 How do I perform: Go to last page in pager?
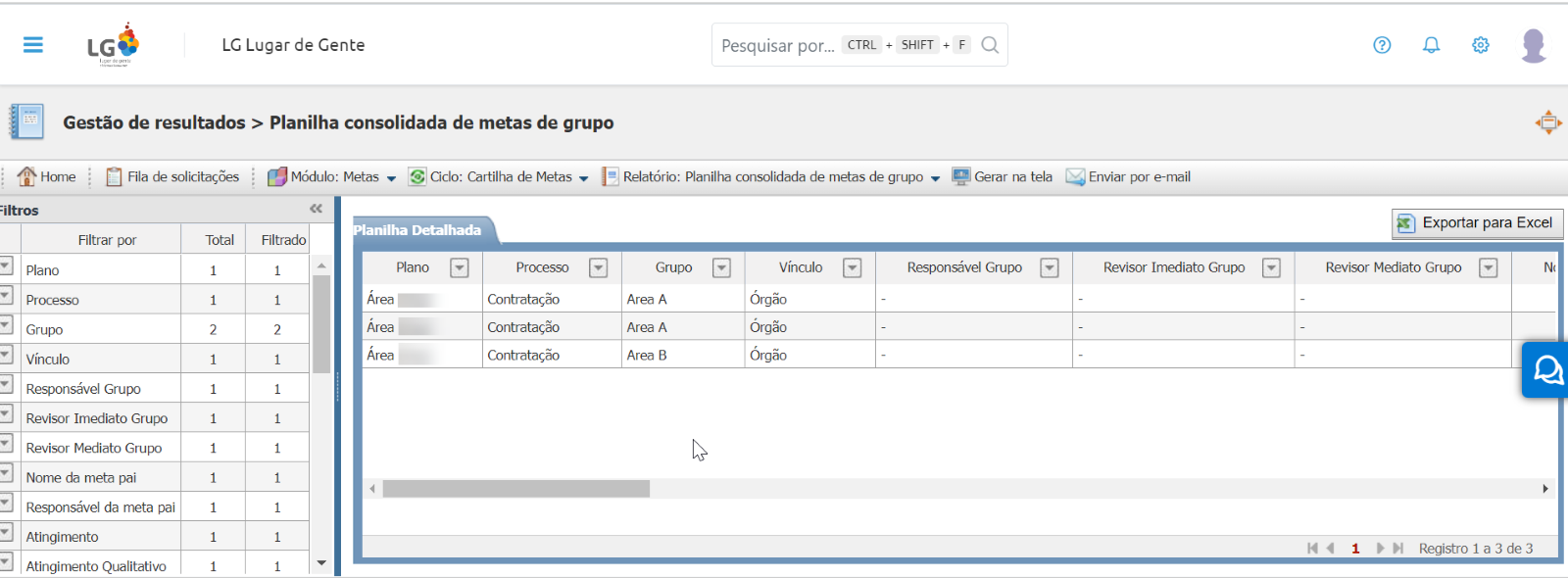[1398, 549]
